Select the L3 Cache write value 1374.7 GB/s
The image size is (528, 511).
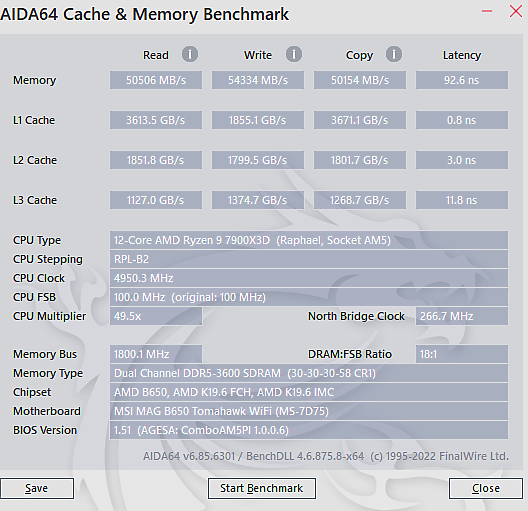[258, 200]
